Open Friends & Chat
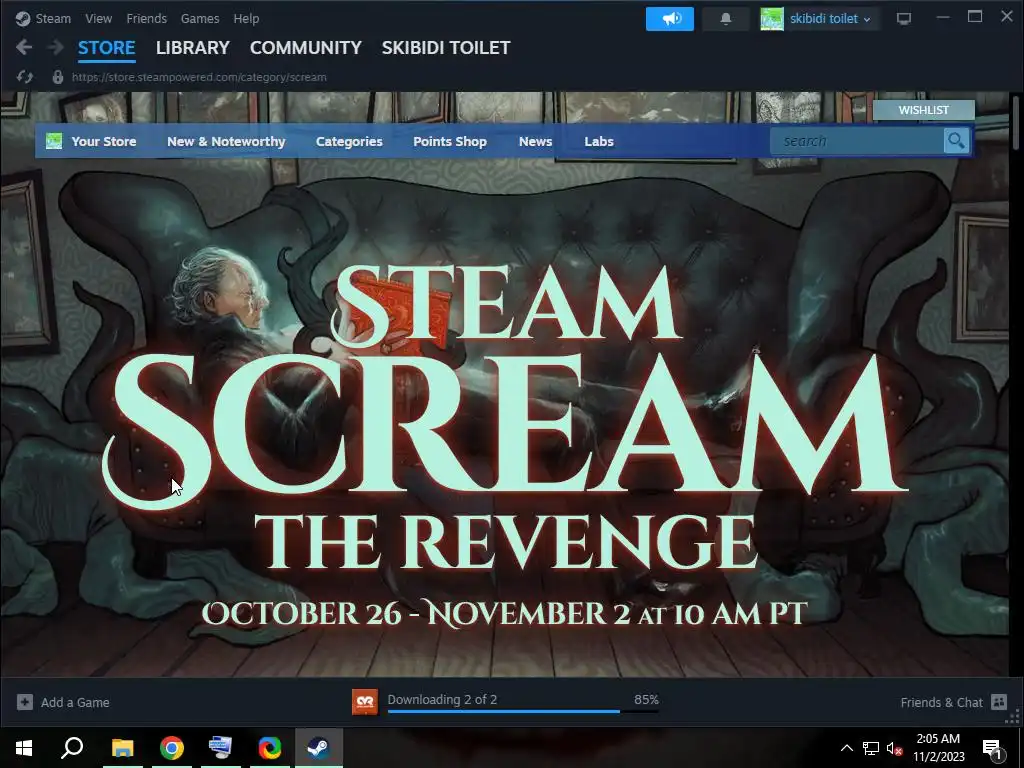1024x768 pixels. pyautogui.click(x=941, y=703)
